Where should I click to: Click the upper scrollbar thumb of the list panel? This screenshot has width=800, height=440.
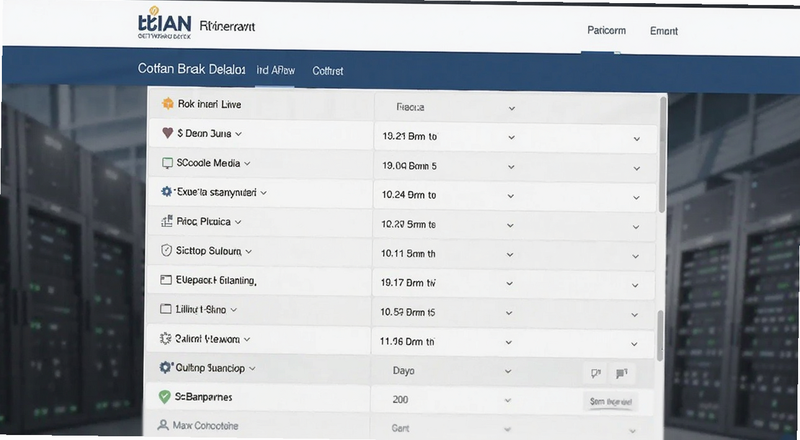coord(662,154)
